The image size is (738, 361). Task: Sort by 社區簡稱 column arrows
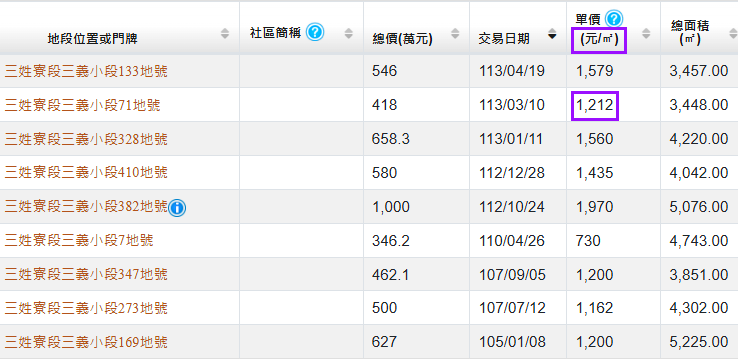click(349, 34)
